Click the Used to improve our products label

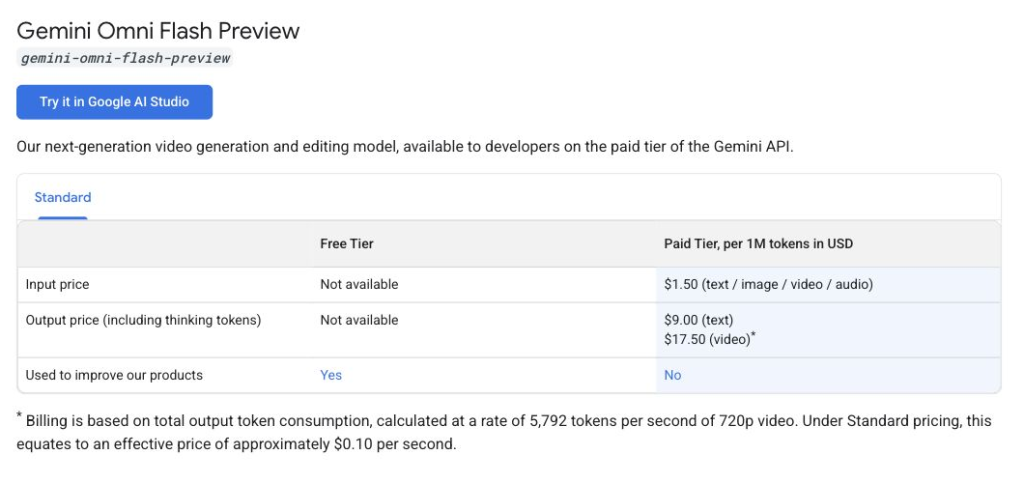pyautogui.click(x=114, y=375)
